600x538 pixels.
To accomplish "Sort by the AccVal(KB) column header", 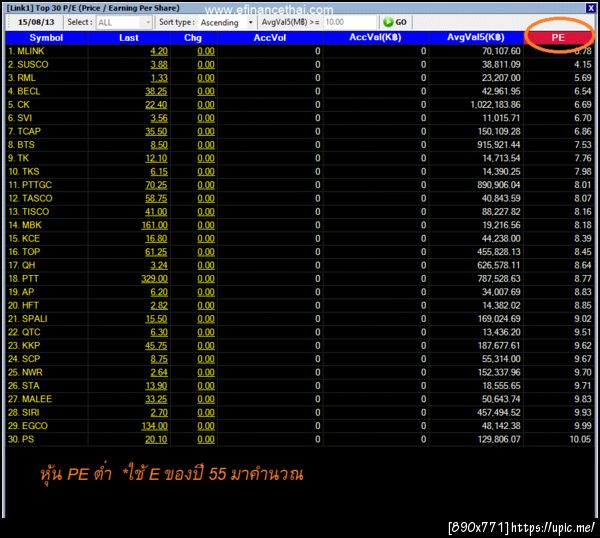I will pos(375,37).
